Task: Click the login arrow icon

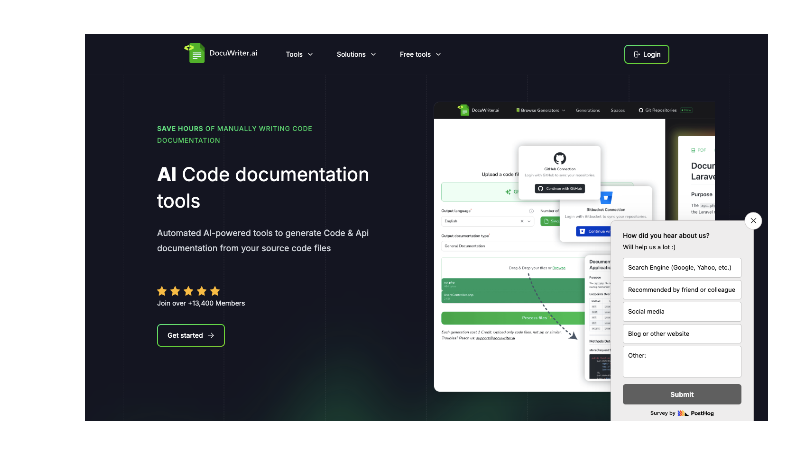Action: pyautogui.click(x=636, y=55)
